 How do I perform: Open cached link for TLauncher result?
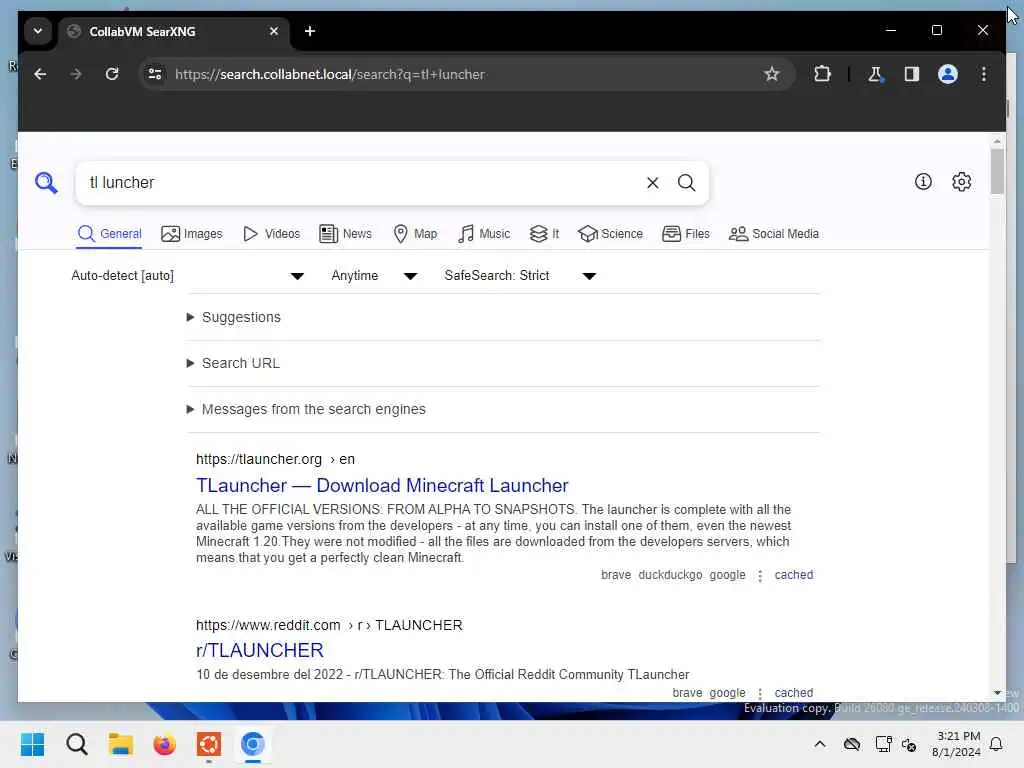click(793, 575)
